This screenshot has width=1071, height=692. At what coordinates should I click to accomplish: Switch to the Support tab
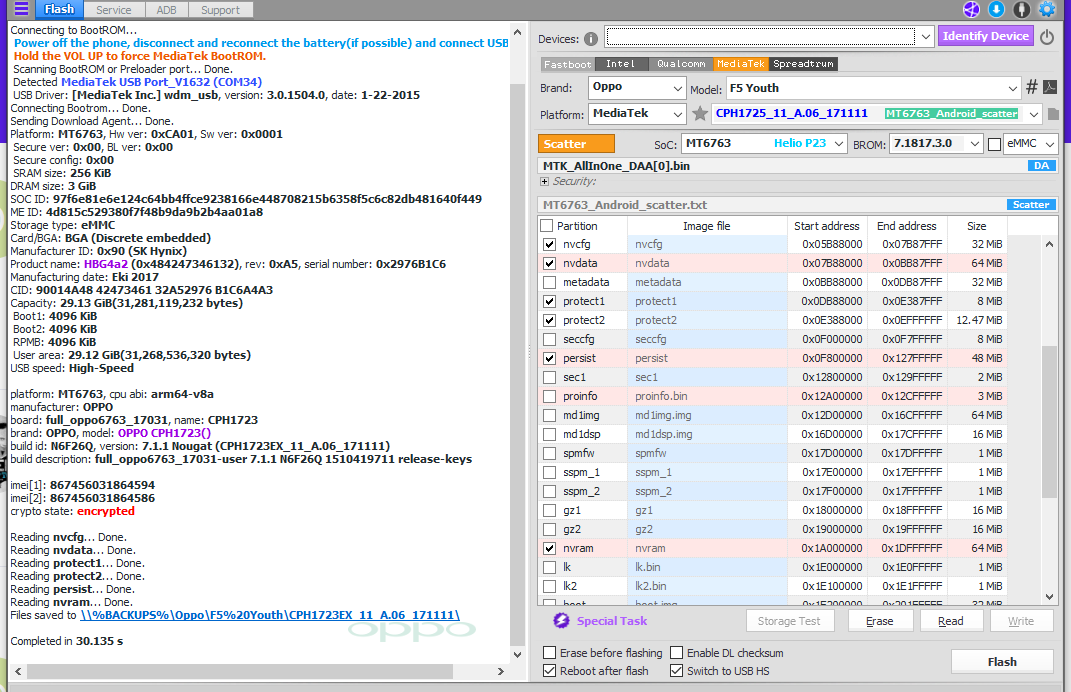click(x=220, y=10)
